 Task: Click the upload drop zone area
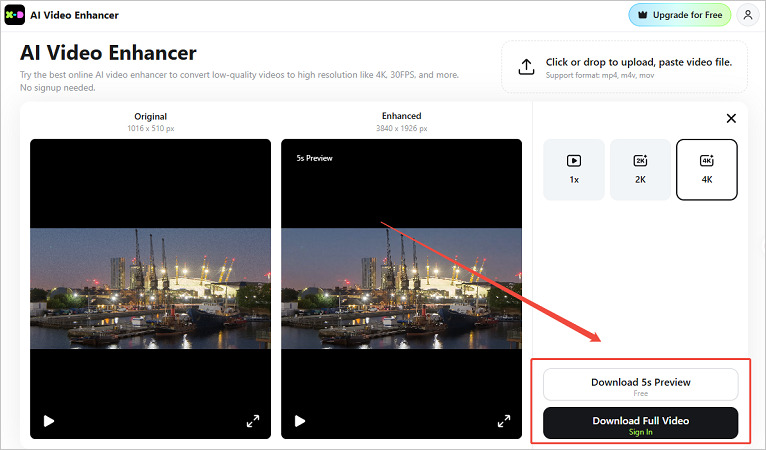pyautogui.click(x=624, y=67)
